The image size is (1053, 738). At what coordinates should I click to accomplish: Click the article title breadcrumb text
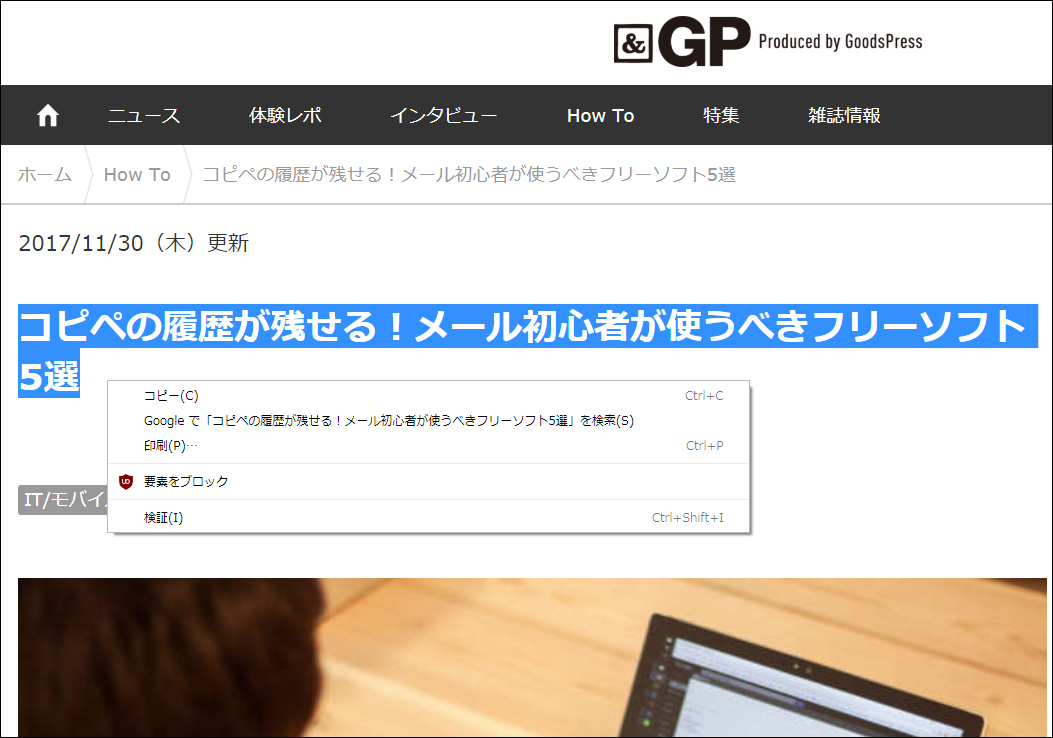tap(469, 175)
